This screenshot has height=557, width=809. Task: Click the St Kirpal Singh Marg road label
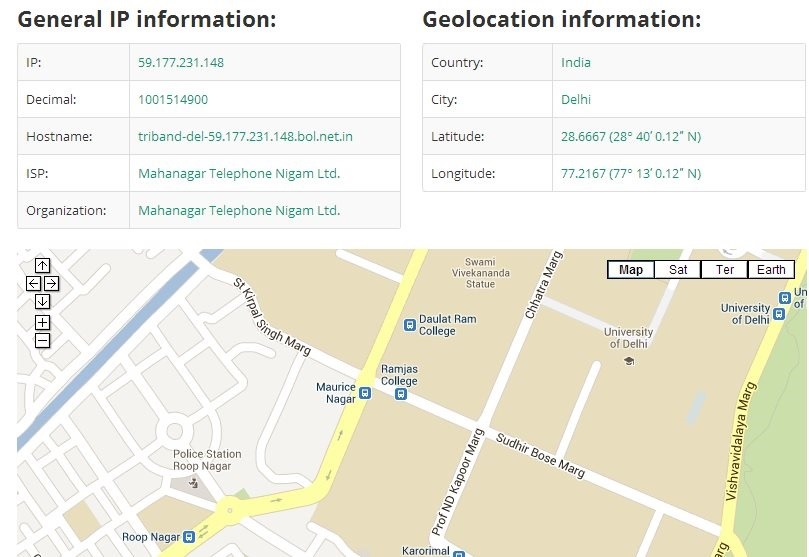[272, 317]
